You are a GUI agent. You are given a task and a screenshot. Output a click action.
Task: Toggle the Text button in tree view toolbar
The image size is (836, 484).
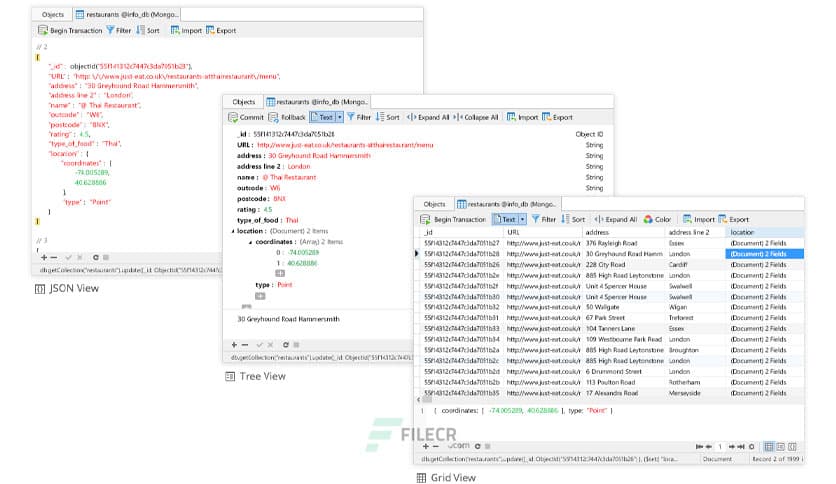click(321, 117)
